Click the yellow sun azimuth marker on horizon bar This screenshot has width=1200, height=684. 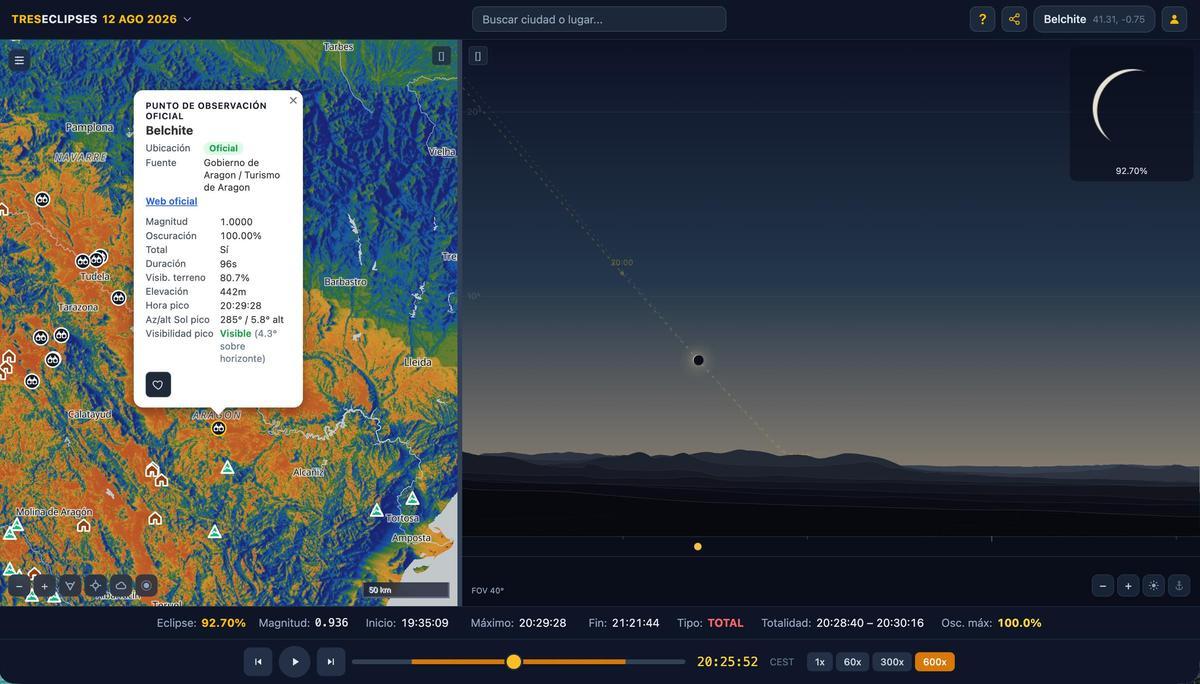pyautogui.click(x=698, y=547)
